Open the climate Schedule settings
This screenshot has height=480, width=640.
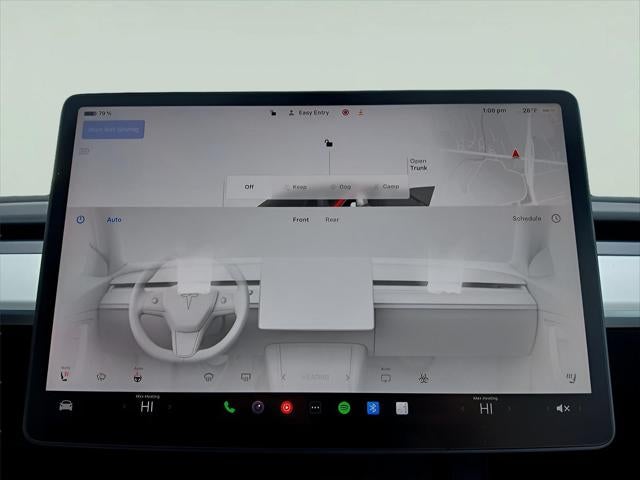point(527,218)
